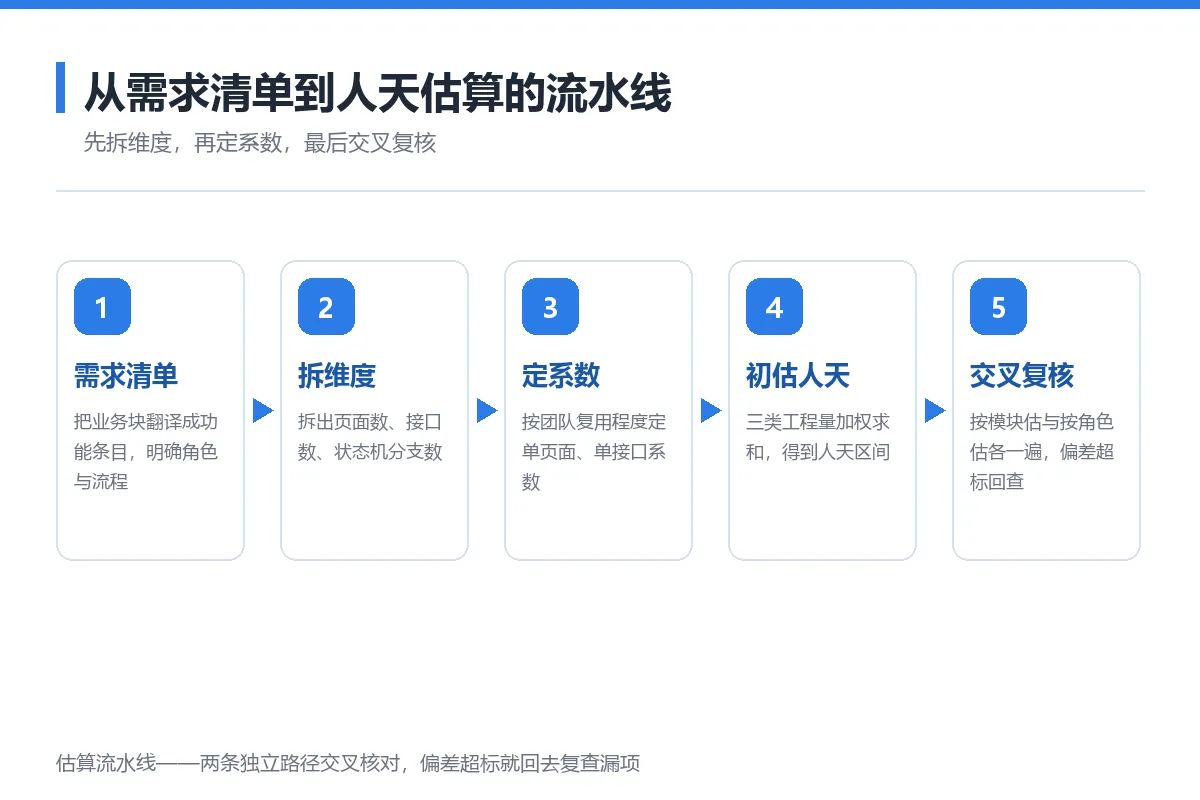Click the number 3 badge in 定系数 card

pyautogui.click(x=550, y=306)
